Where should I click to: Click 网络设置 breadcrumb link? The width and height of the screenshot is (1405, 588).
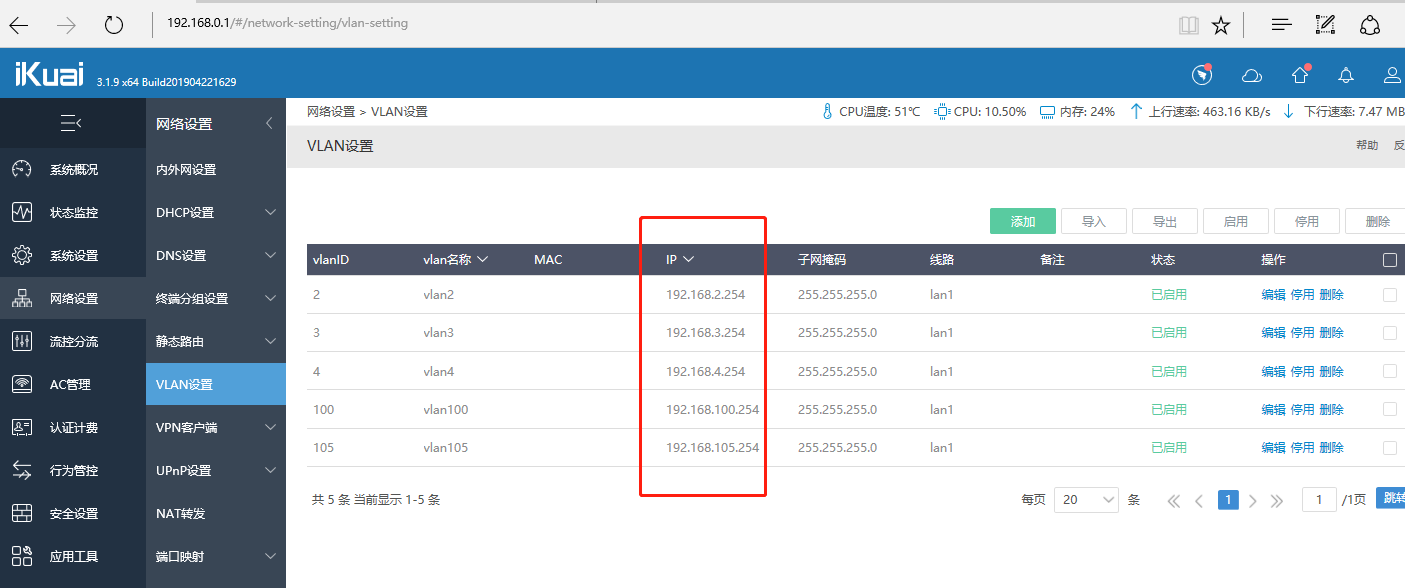click(331, 111)
